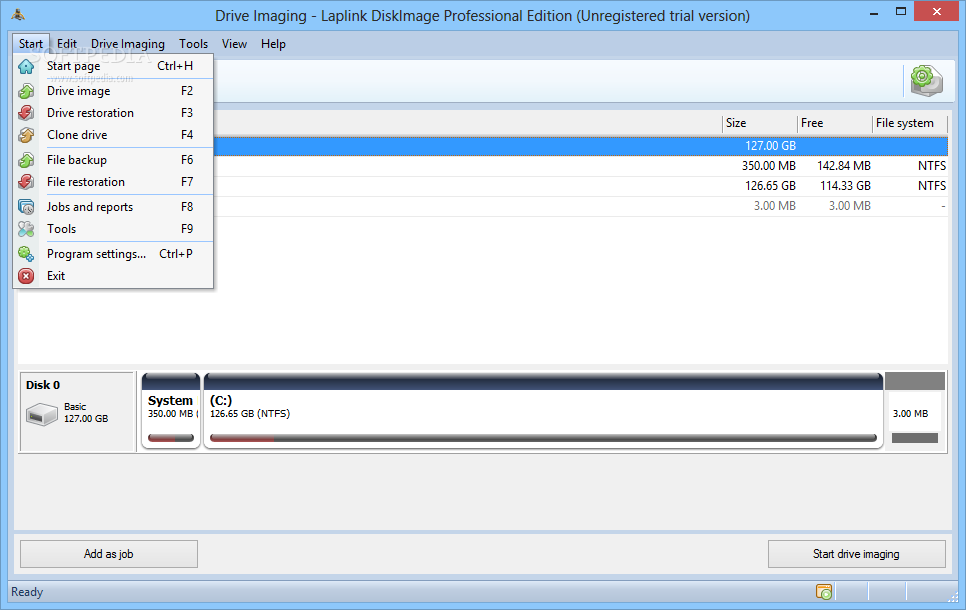This screenshot has height=610, width=966.
Task: Select the 126.65 GB NTFS partition row
Action: 580,186
